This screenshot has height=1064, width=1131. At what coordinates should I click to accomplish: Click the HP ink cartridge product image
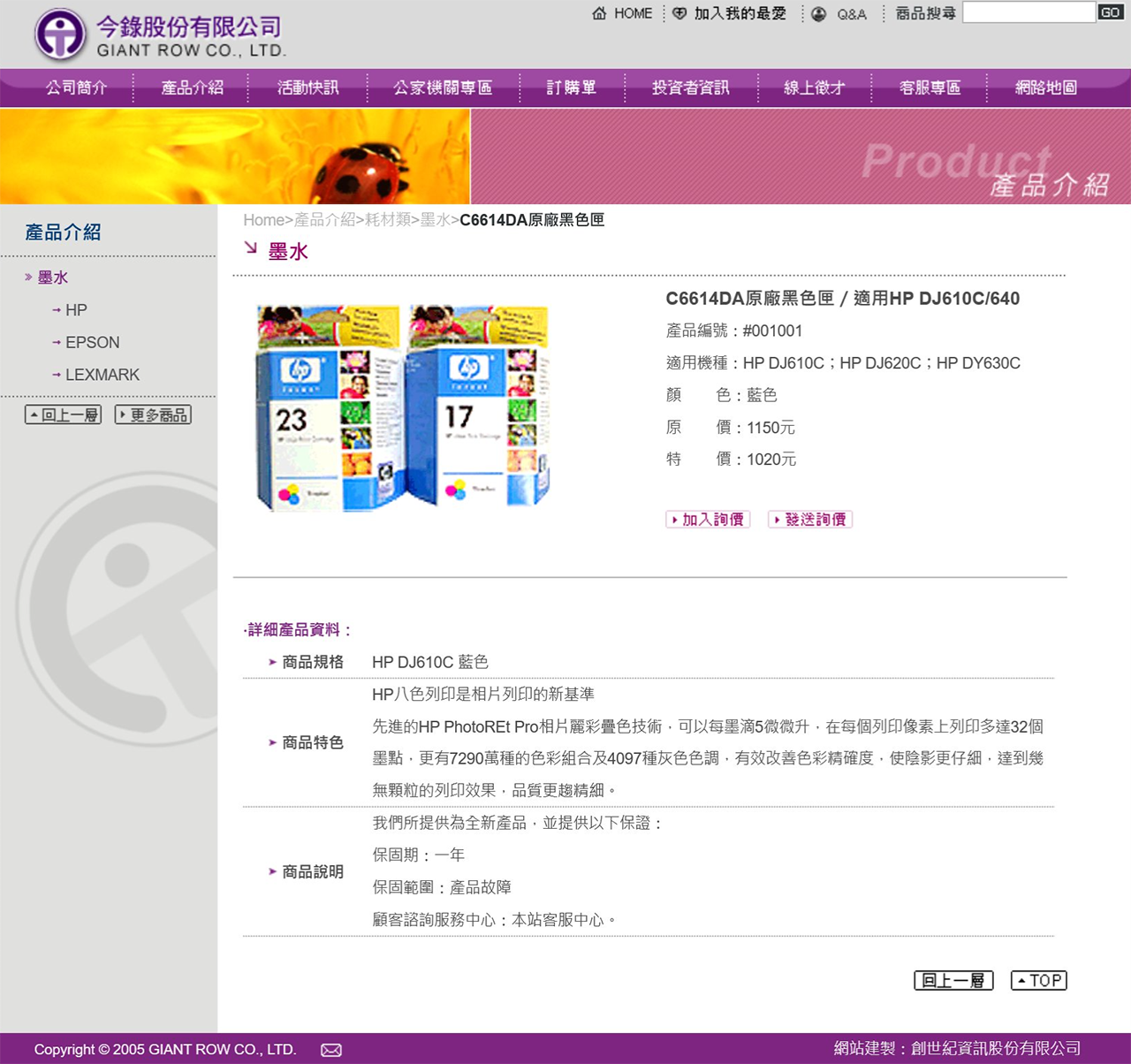[403, 407]
